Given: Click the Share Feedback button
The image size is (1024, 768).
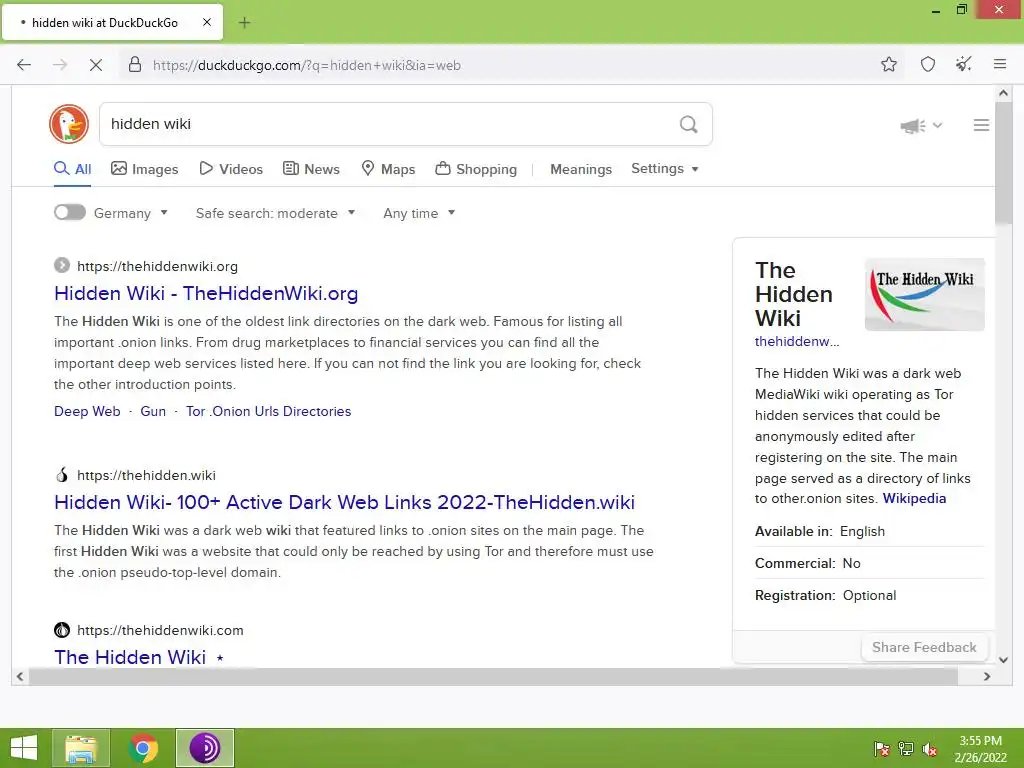Looking at the screenshot, I should tap(924, 647).
